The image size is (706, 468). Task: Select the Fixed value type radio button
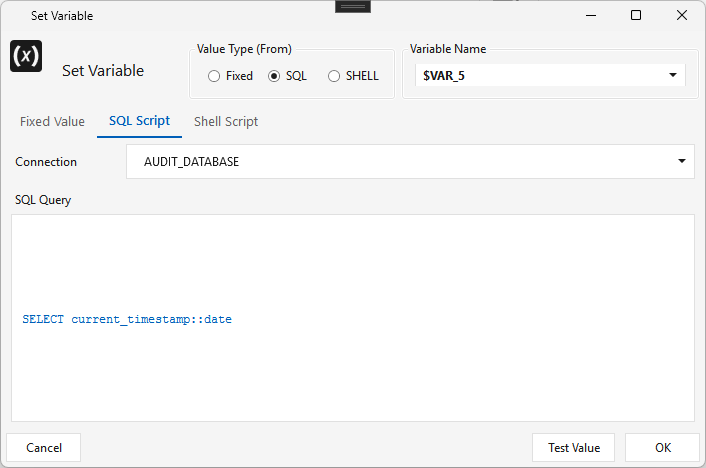point(214,76)
